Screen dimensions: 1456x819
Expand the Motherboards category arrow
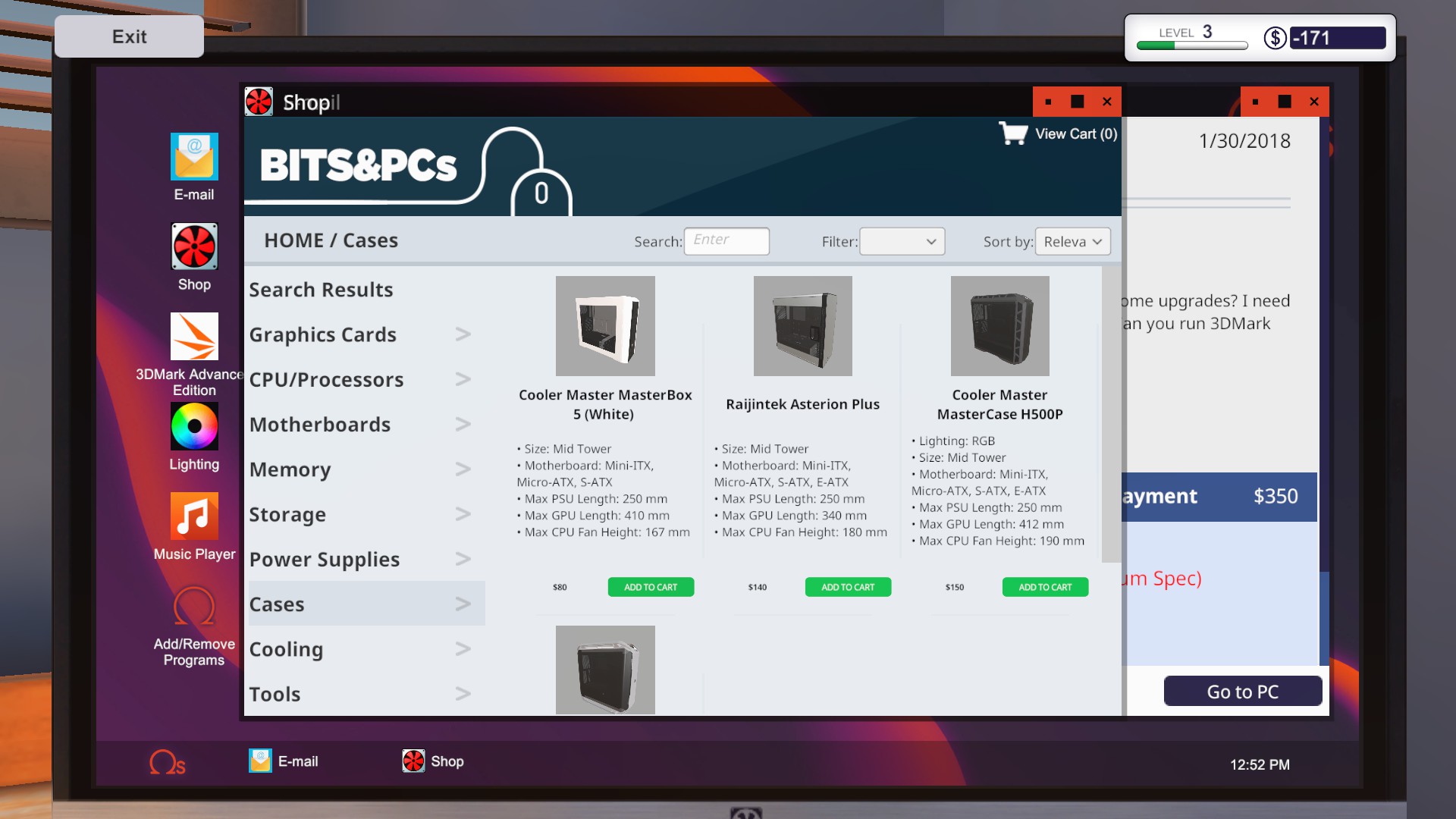tap(463, 425)
